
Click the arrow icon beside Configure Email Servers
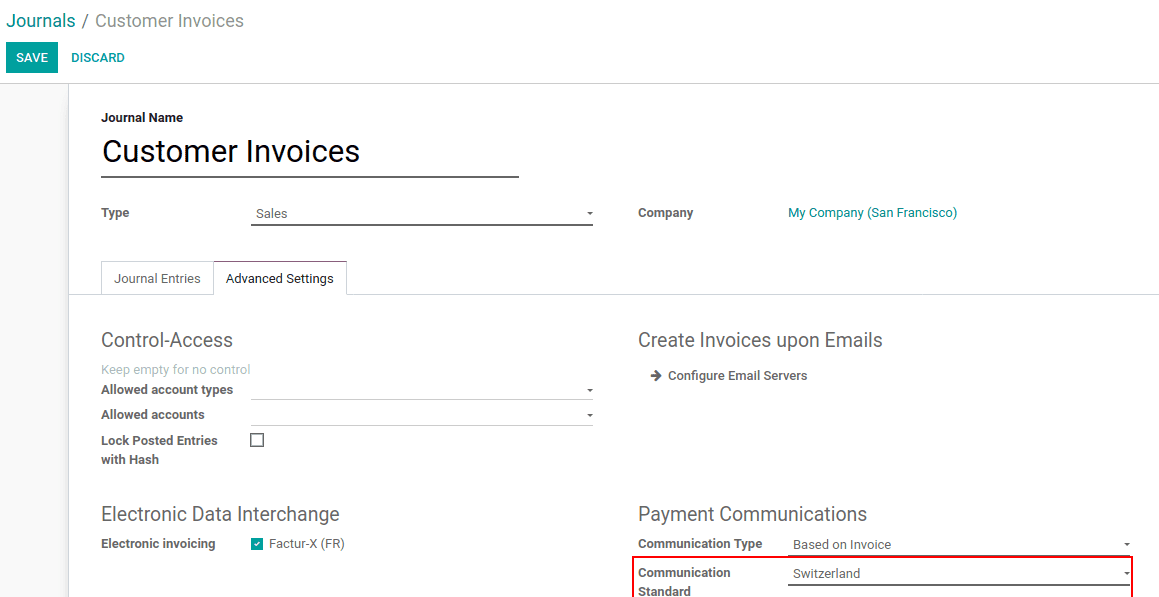coord(656,375)
